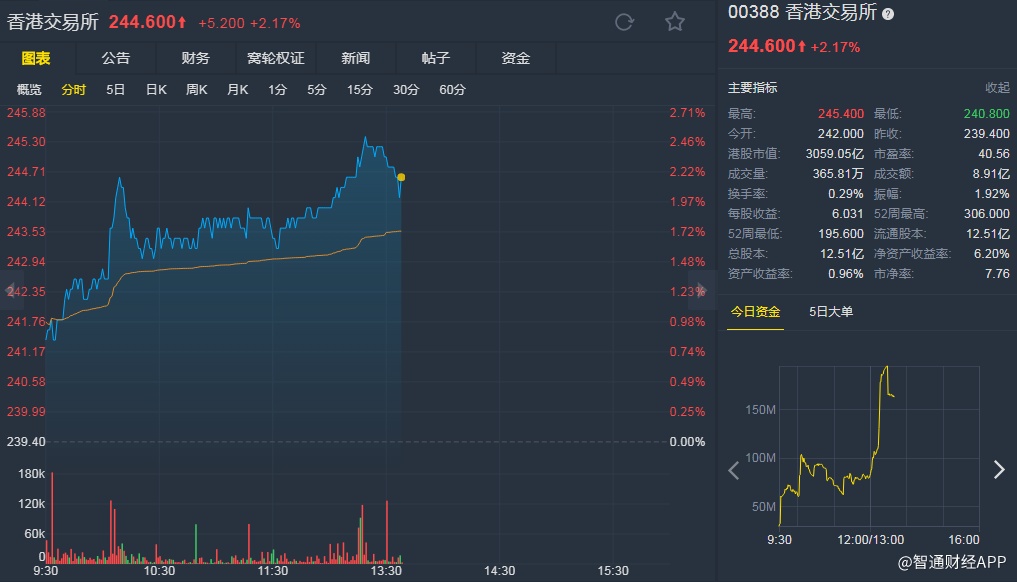The image size is (1017, 582).
Task: Open the 财务 tab
Action: (195, 59)
